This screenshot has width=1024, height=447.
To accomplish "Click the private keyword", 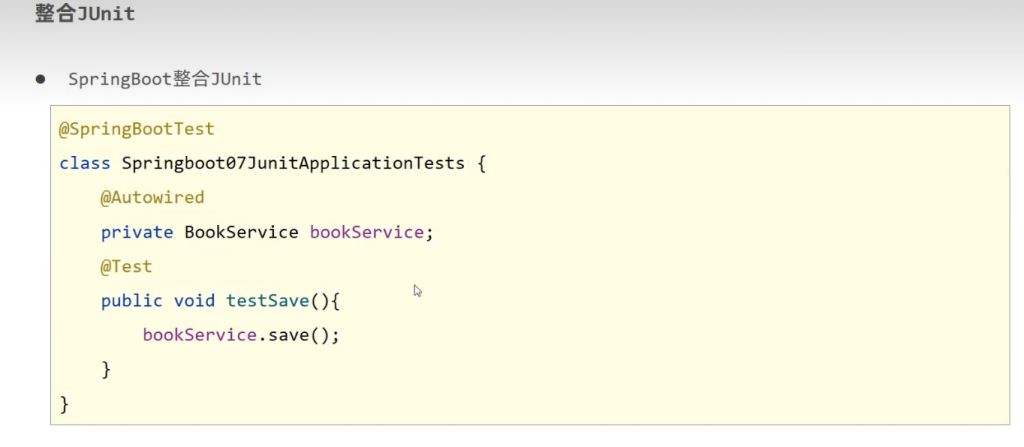I will [137, 232].
